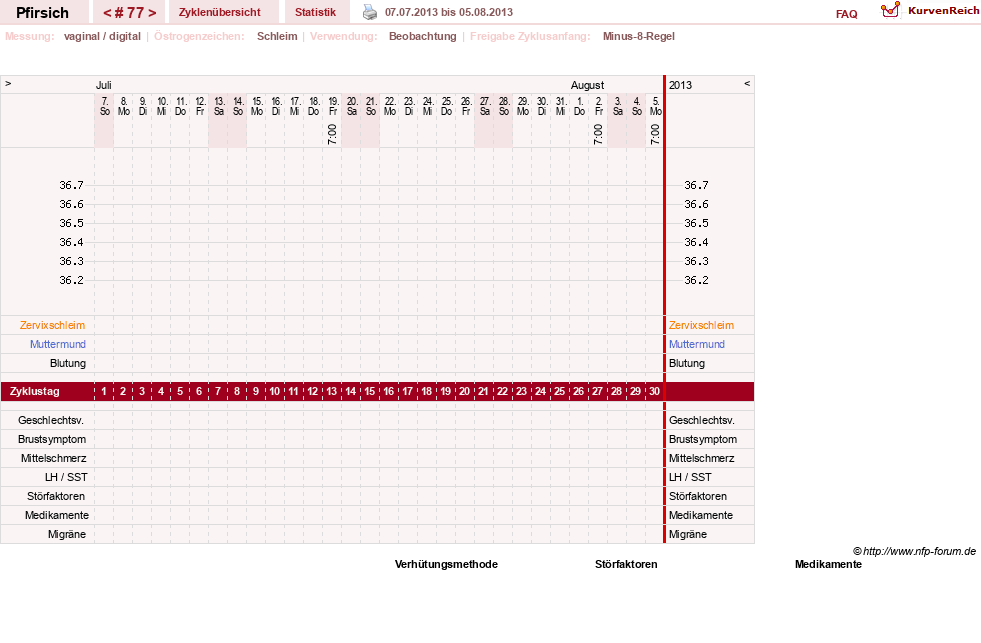This screenshot has width=981, height=643.
Task: Click the blue Muttermund label on left
Action: (58, 344)
